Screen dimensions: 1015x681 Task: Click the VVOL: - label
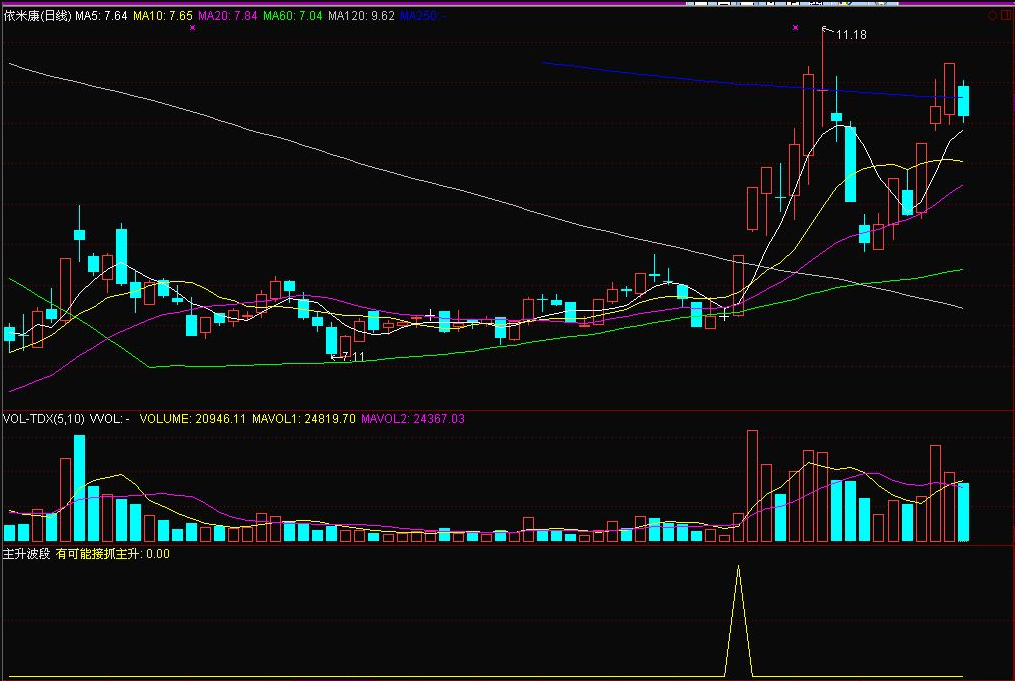[x=109, y=419]
